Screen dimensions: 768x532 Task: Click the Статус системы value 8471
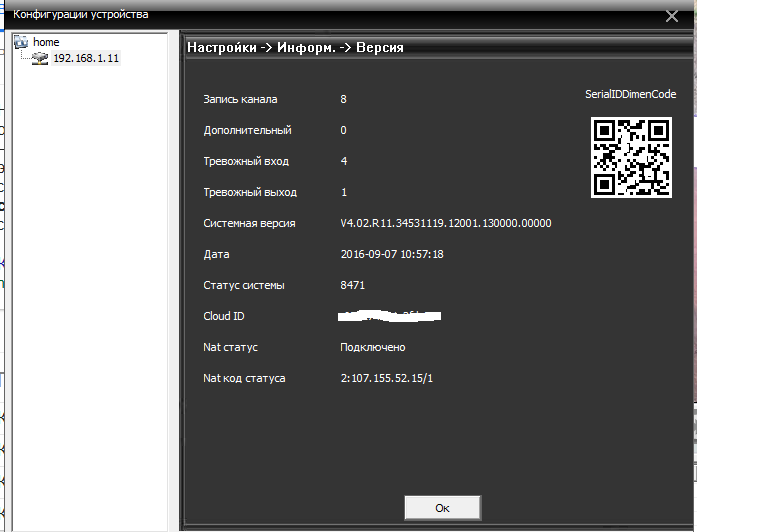coord(352,285)
